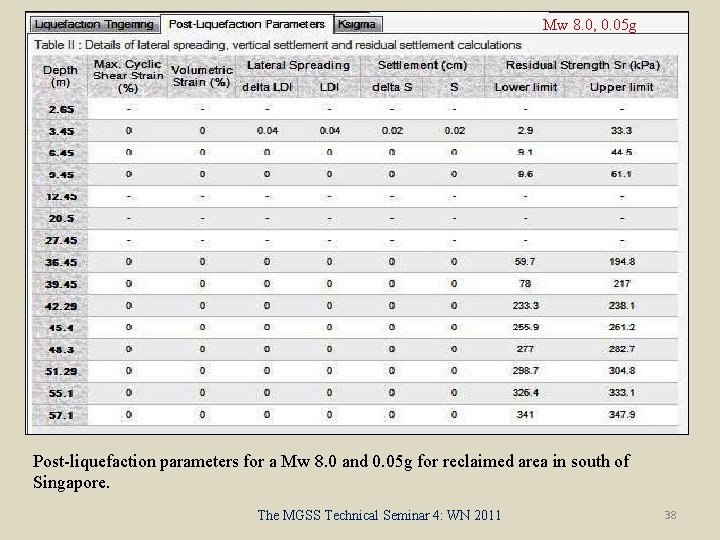Switch to the Liquefaction Triggering tab
Screen dimensions: 720x540
click(95, 24)
